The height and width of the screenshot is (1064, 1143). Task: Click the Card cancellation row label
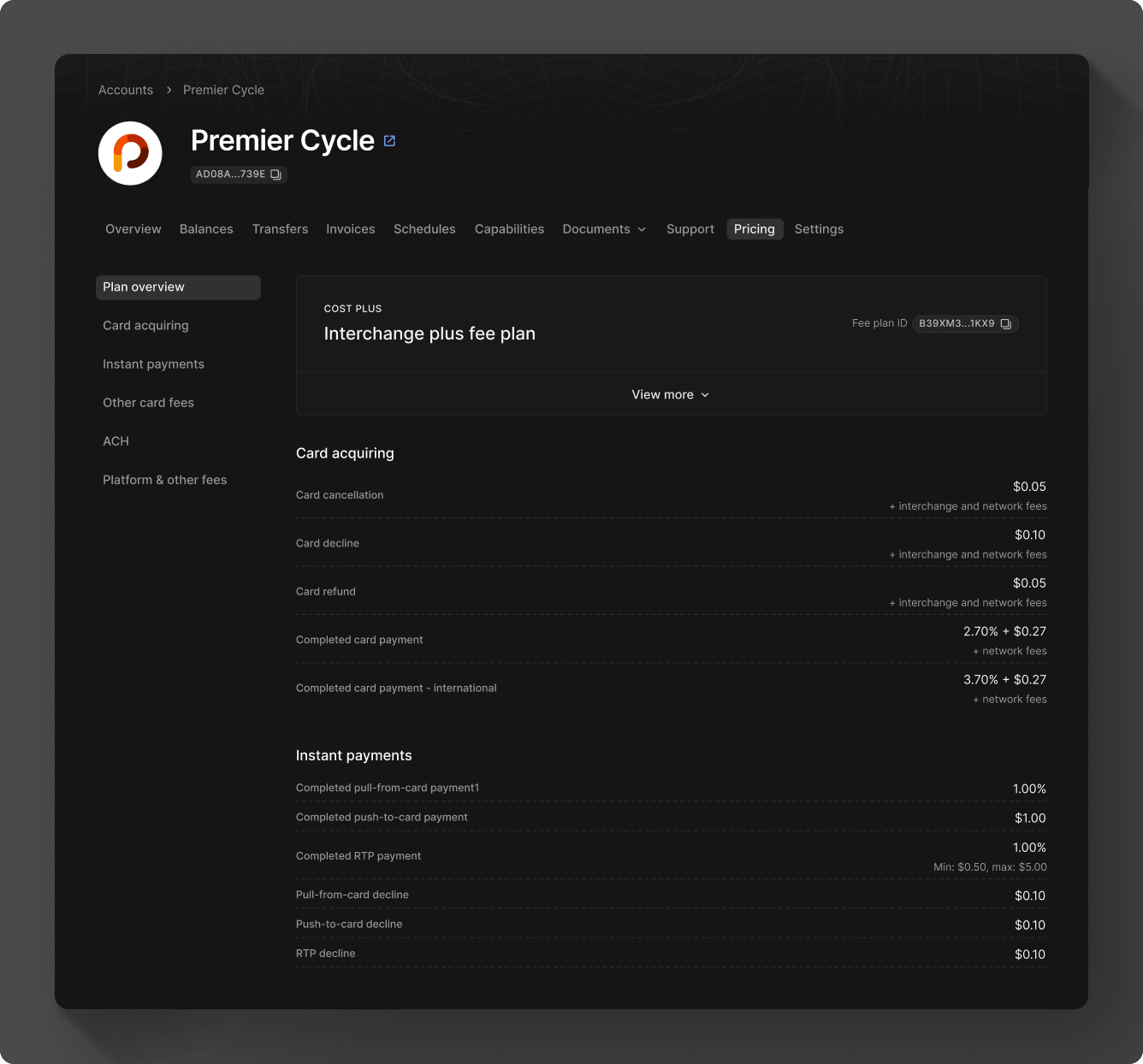(340, 495)
